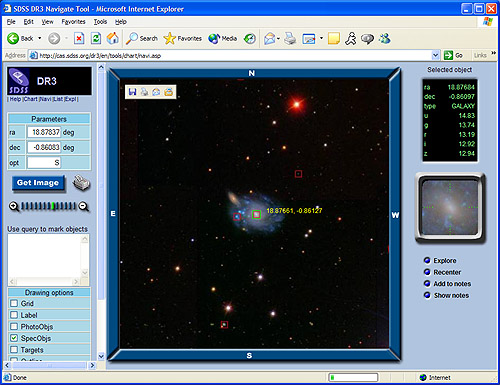Open the View menu

47,22
